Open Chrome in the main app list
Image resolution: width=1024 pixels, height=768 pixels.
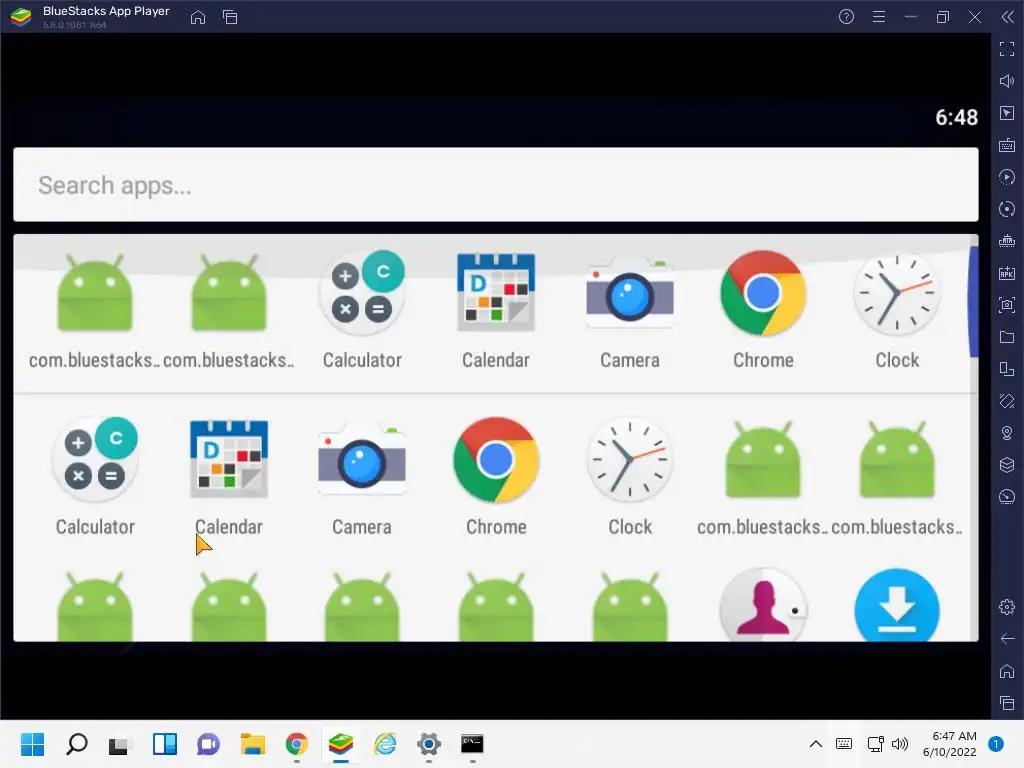point(496,477)
